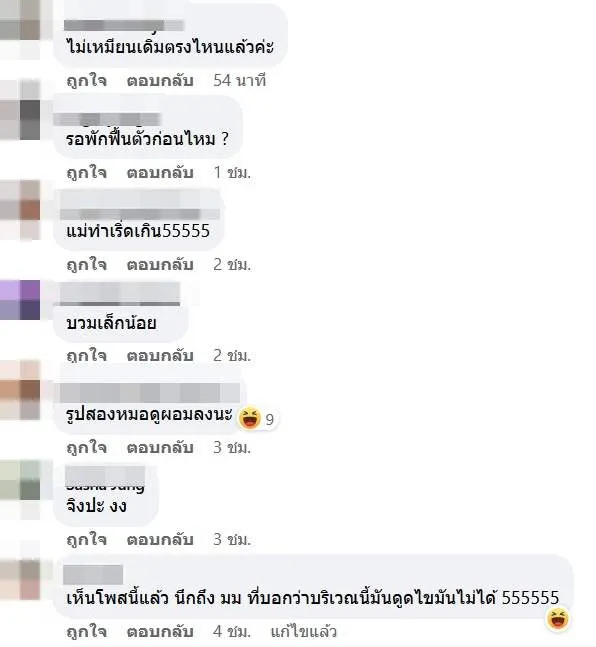Like the comment 'แม่ทำเริ่ดเกิน55555'
The image size is (596, 647).
[87, 264]
